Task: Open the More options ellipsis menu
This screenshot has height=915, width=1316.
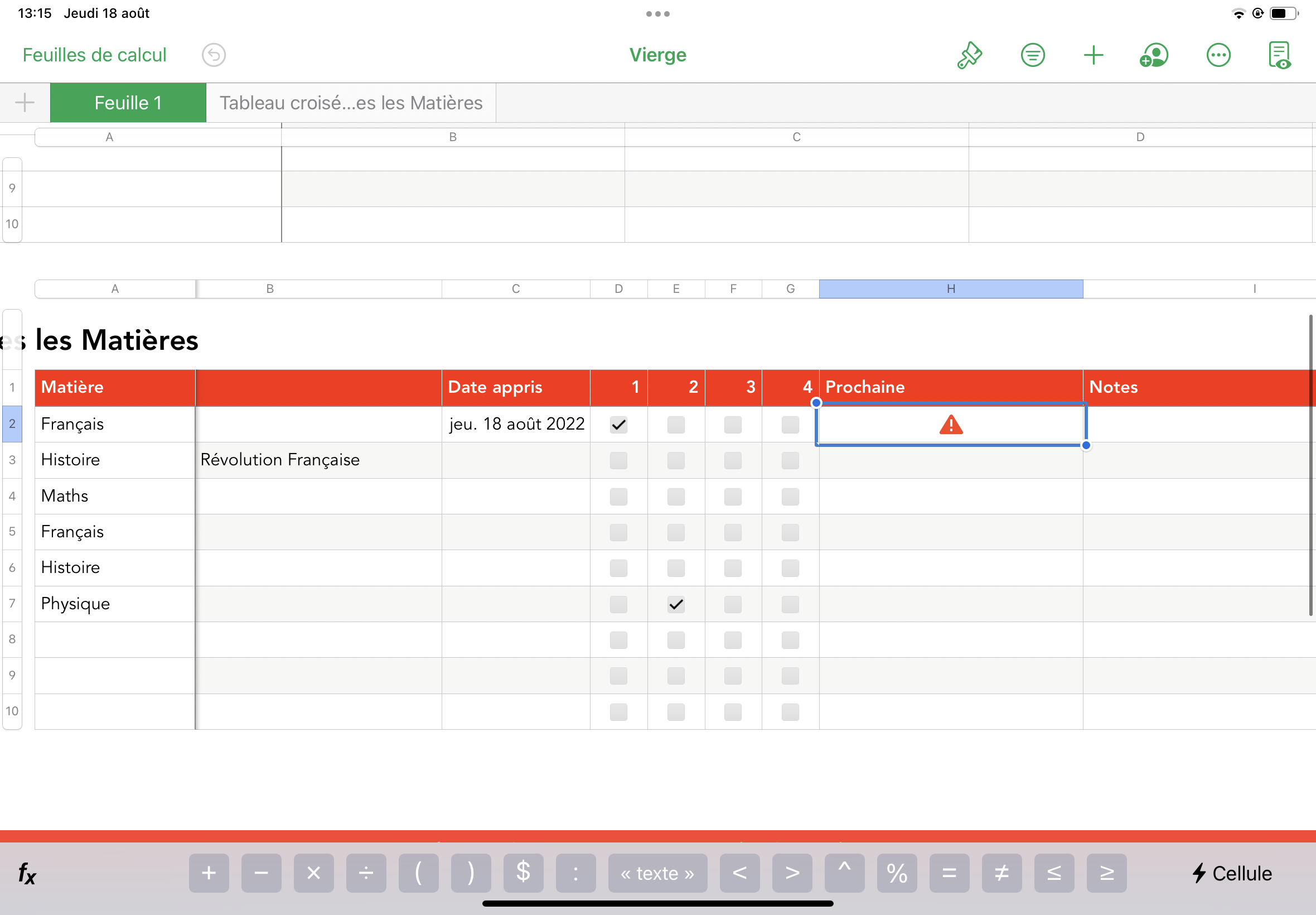Action: point(1218,55)
